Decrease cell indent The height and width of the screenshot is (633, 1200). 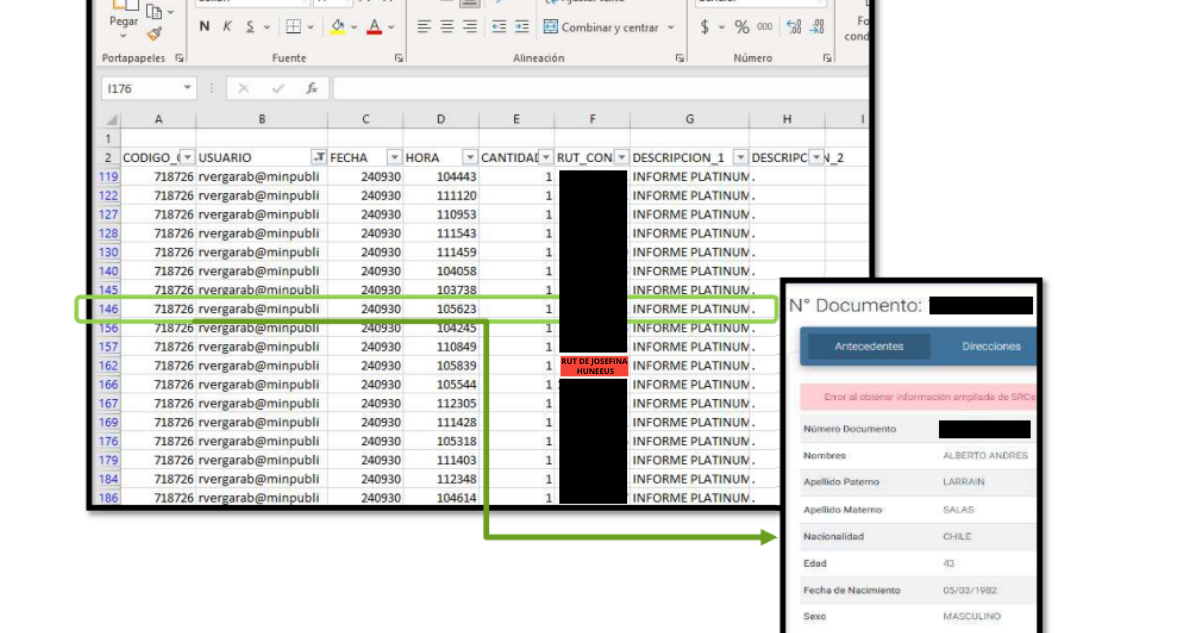498,27
